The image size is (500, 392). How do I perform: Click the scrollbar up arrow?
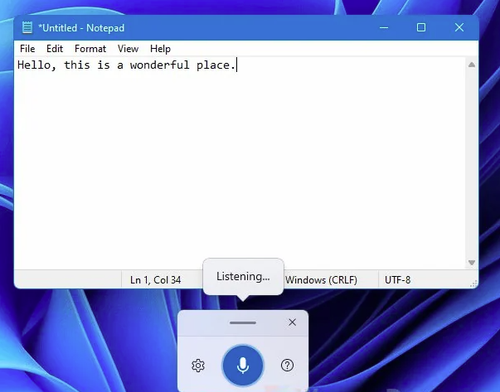coord(471,65)
